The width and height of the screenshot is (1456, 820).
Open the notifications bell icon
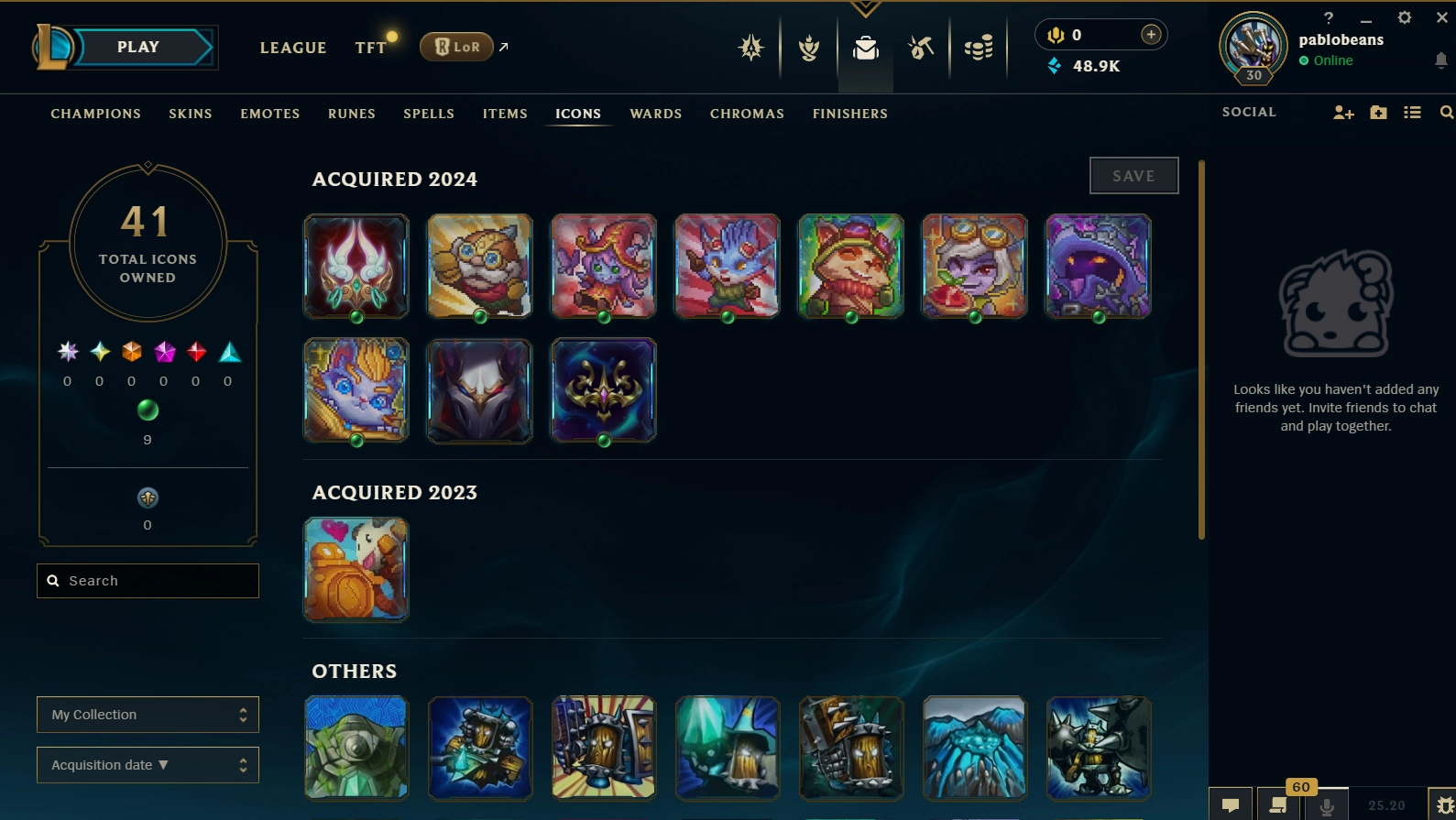point(1440,60)
